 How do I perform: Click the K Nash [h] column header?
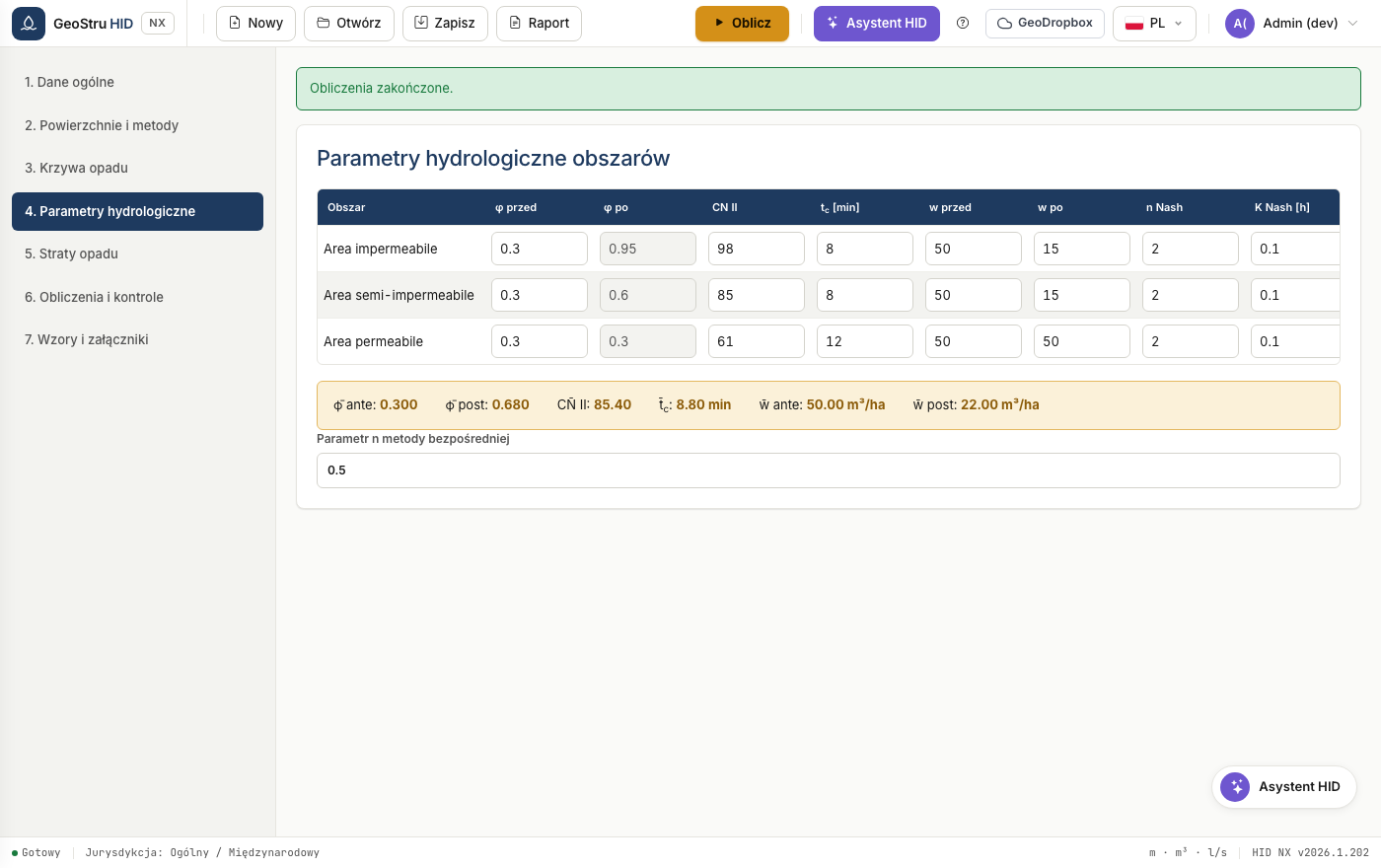[x=1282, y=207]
